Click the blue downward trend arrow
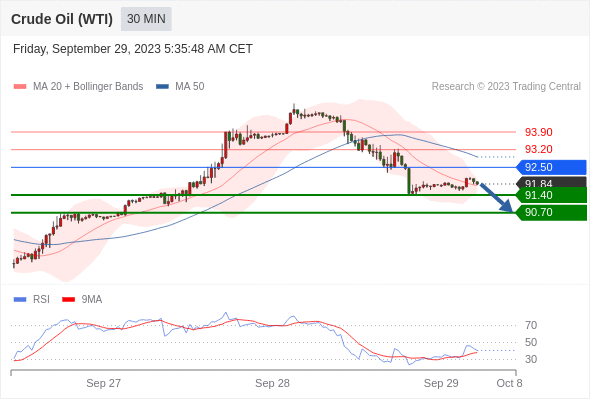 (x=497, y=198)
